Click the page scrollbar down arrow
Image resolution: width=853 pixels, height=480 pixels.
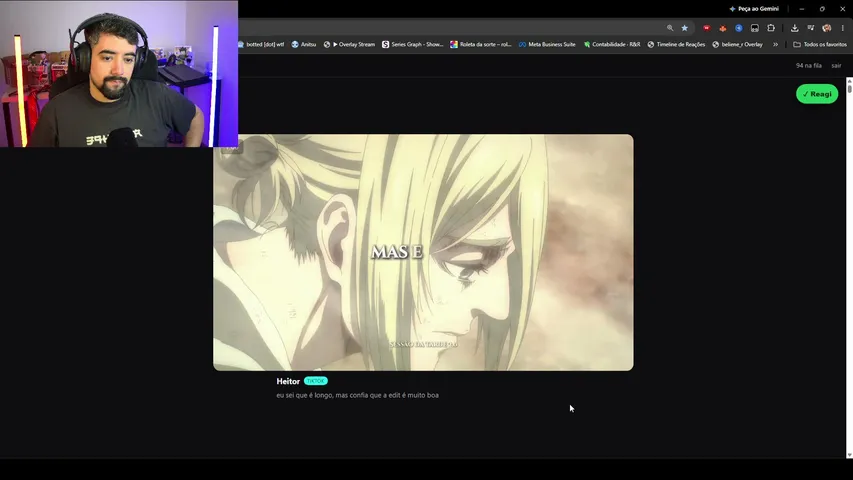tap(849, 455)
